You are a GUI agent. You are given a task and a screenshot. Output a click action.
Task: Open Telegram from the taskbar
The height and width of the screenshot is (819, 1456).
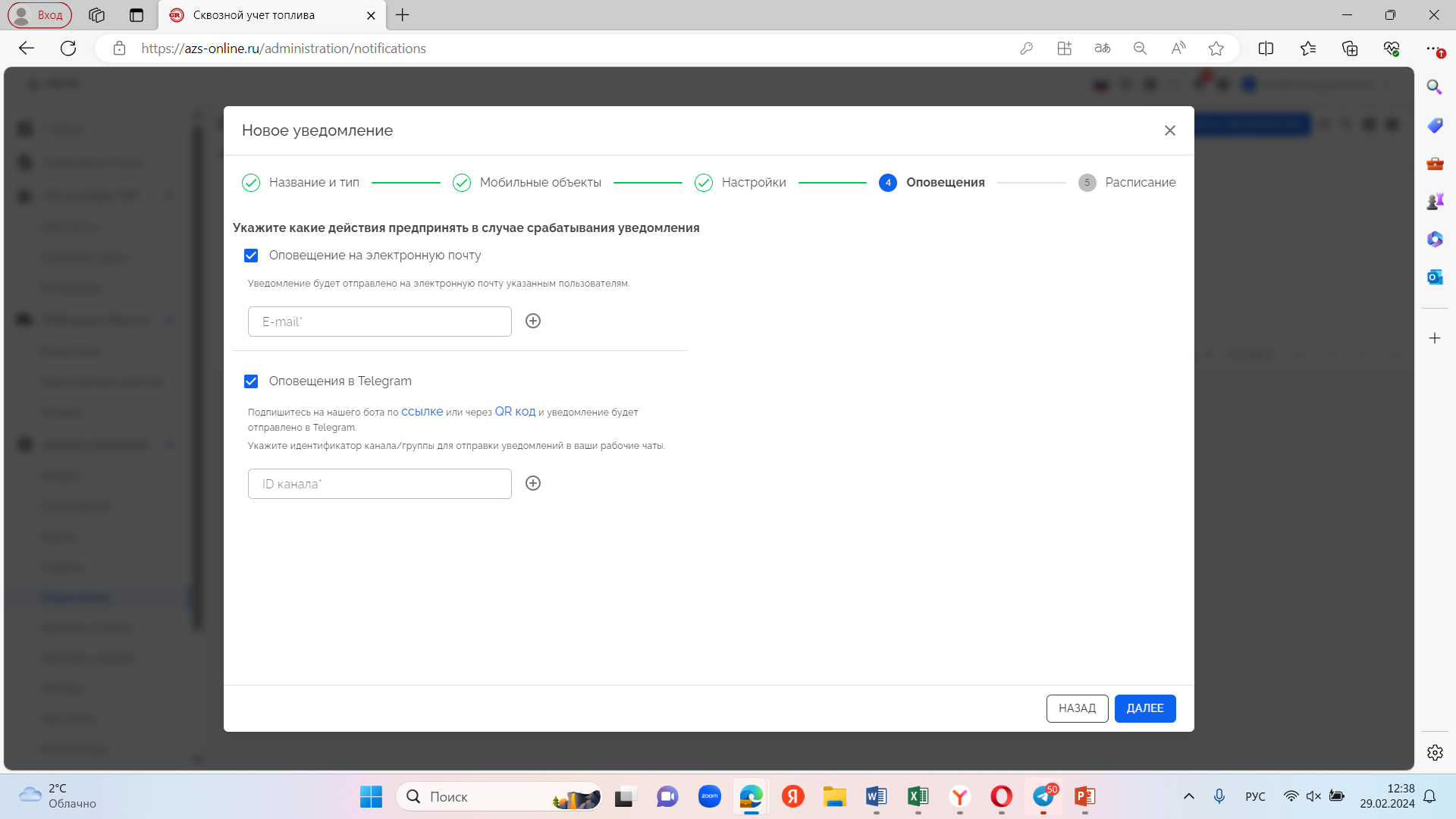pyautogui.click(x=1043, y=796)
